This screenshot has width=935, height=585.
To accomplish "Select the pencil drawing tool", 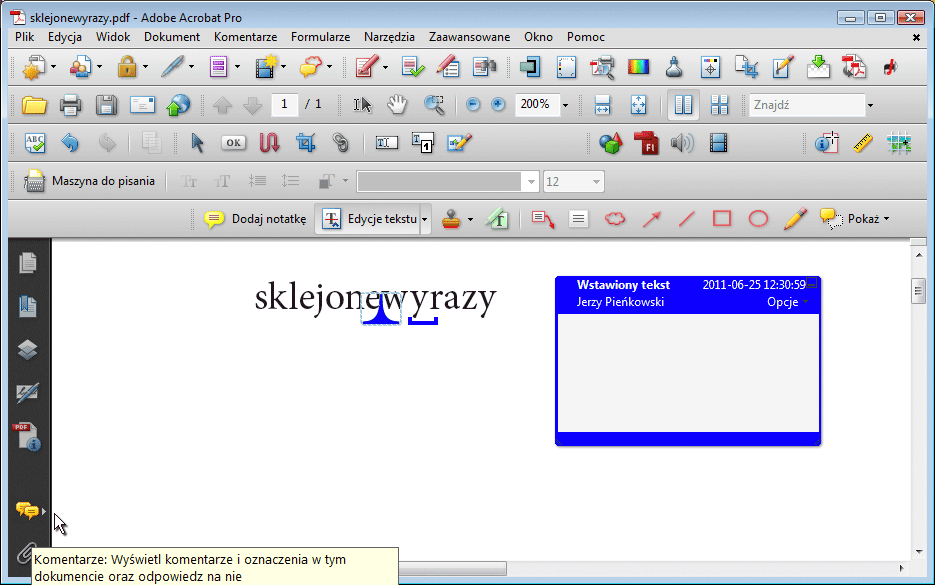I will (x=794, y=218).
